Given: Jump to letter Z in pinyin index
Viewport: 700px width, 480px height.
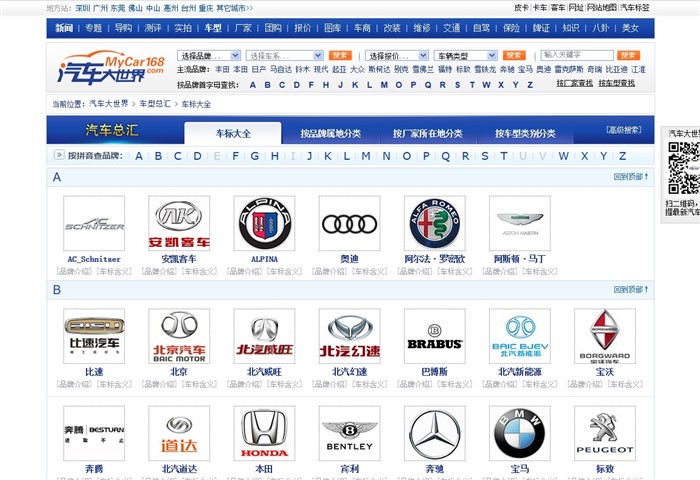Looking at the screenshot, I should coord(622,156).
